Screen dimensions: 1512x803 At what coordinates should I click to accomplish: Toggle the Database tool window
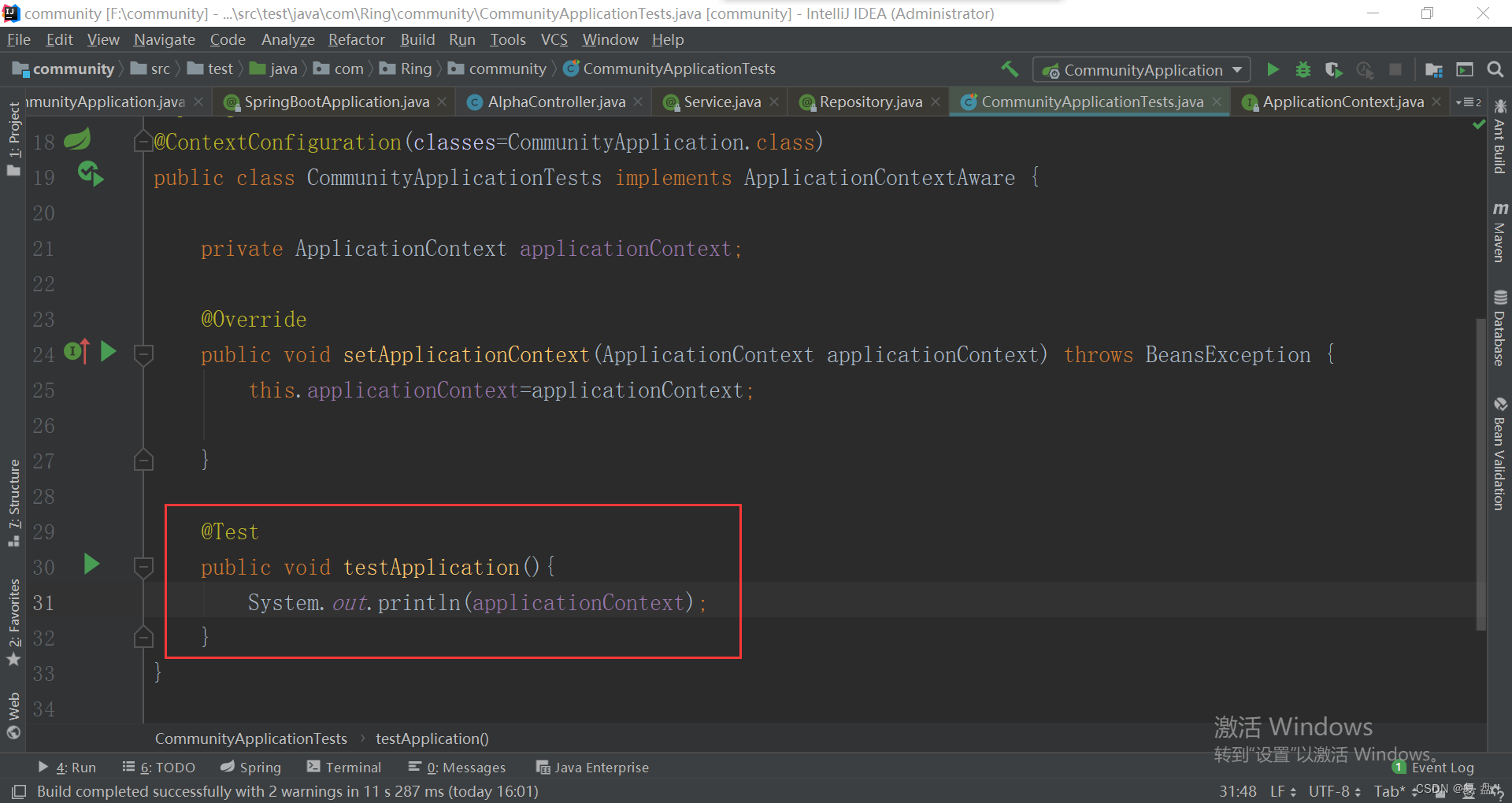(x=1499, y=328)
